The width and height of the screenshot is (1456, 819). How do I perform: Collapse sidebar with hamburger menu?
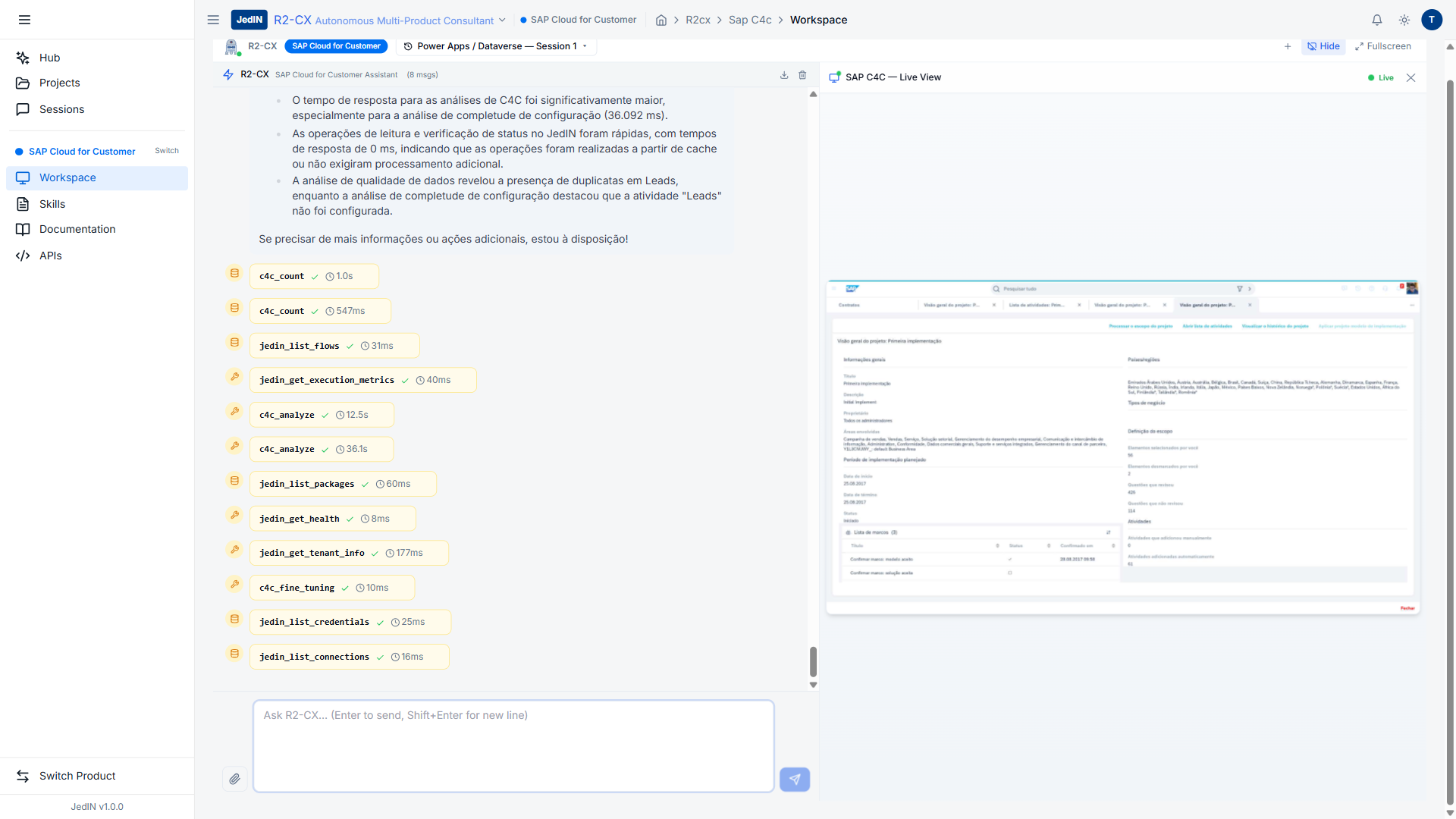24,20
